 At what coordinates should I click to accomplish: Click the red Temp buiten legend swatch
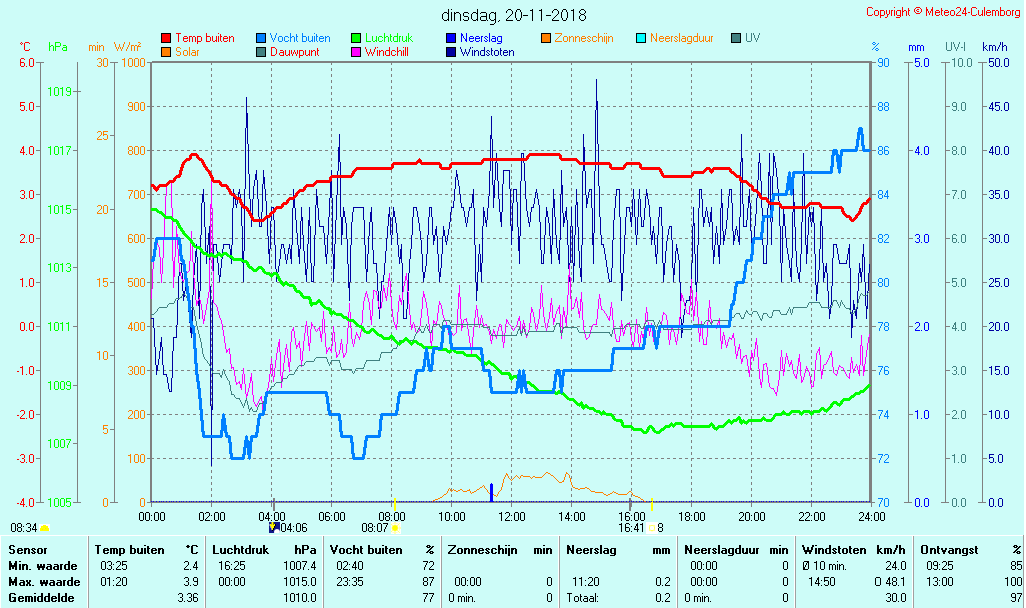tap(166, 38)
